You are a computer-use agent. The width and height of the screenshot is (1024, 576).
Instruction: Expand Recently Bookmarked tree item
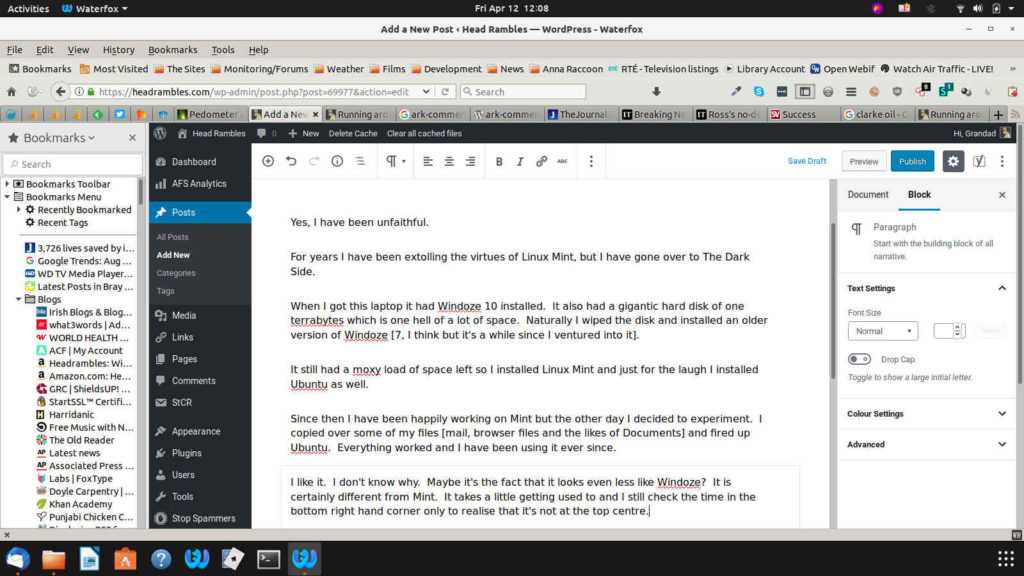[18, 210]
